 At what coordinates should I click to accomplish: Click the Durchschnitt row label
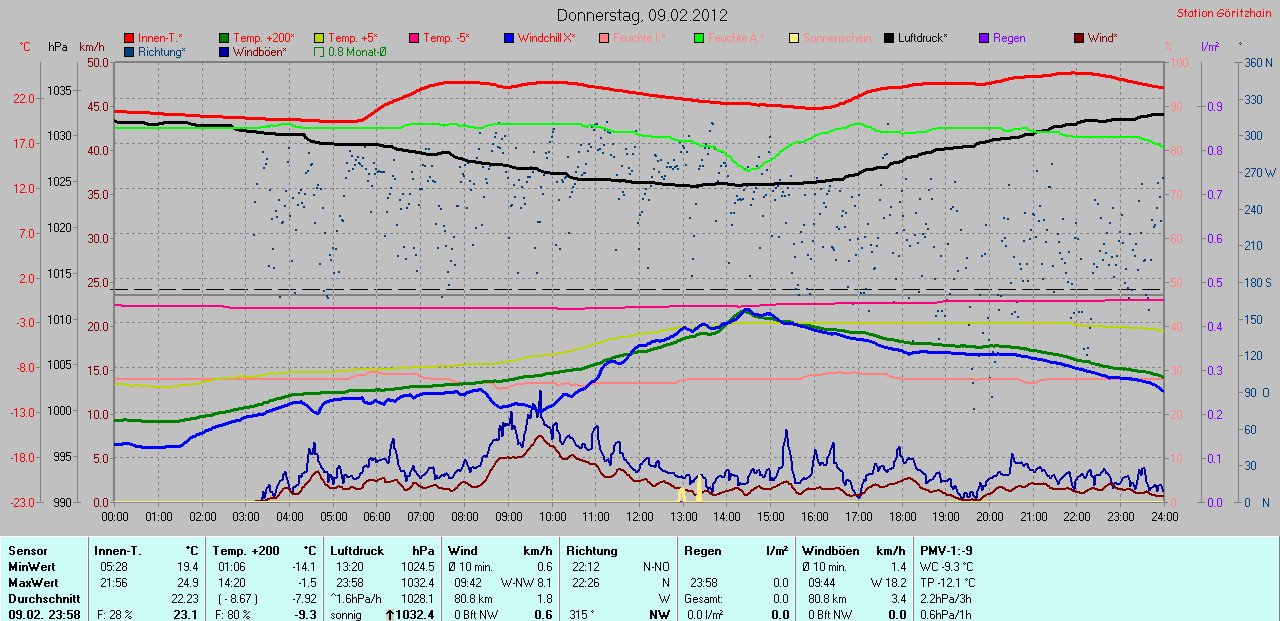[42, 599]
